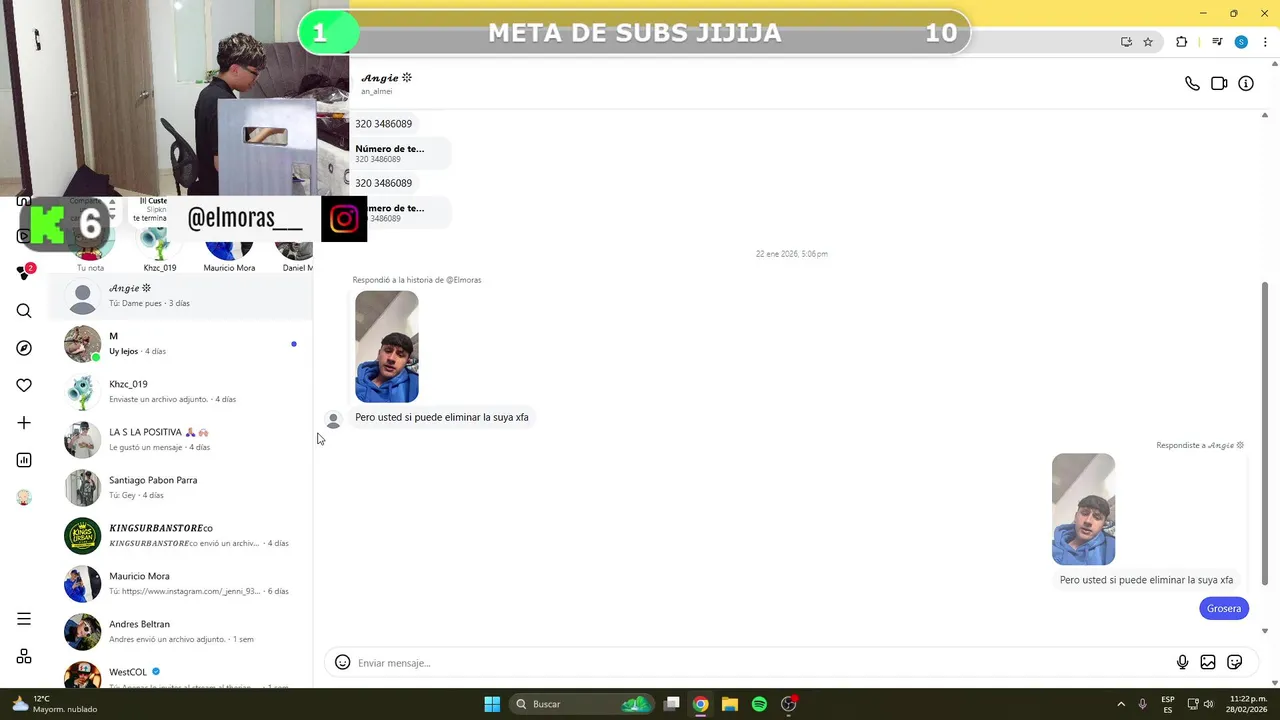Screen dimensions: 1280x720
Task: Open the emoji picker in message box
Action: click(x=342, y=662)
